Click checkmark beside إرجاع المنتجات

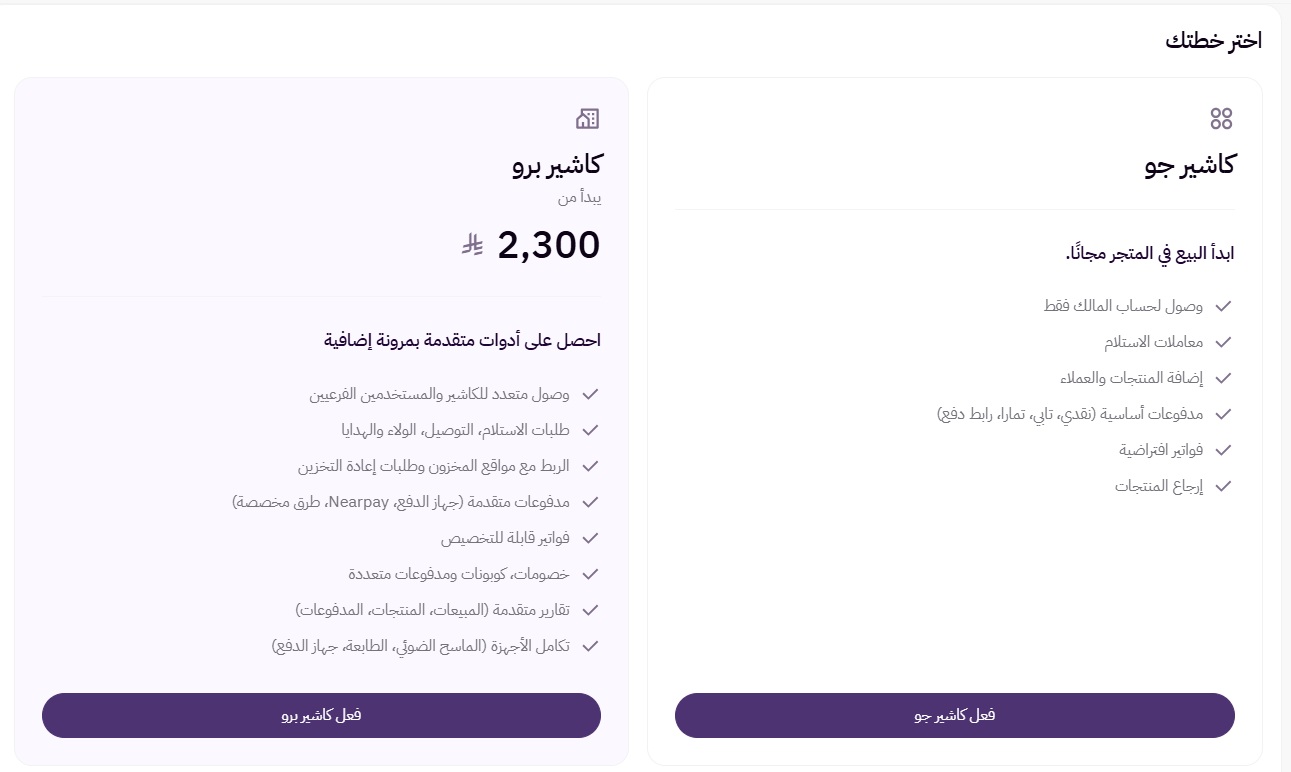pyautogui.click(x=1222, y=486)
